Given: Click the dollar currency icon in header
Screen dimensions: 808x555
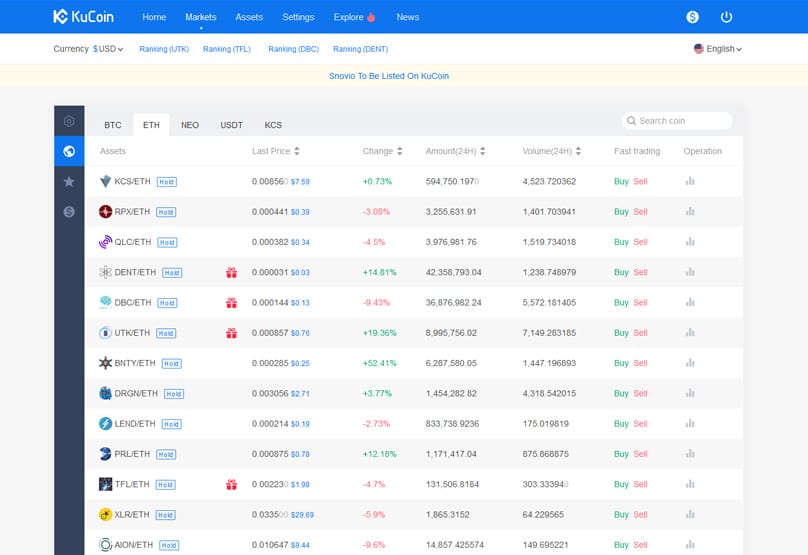Looking at the screenshot, I should click(x=693, y=17).
